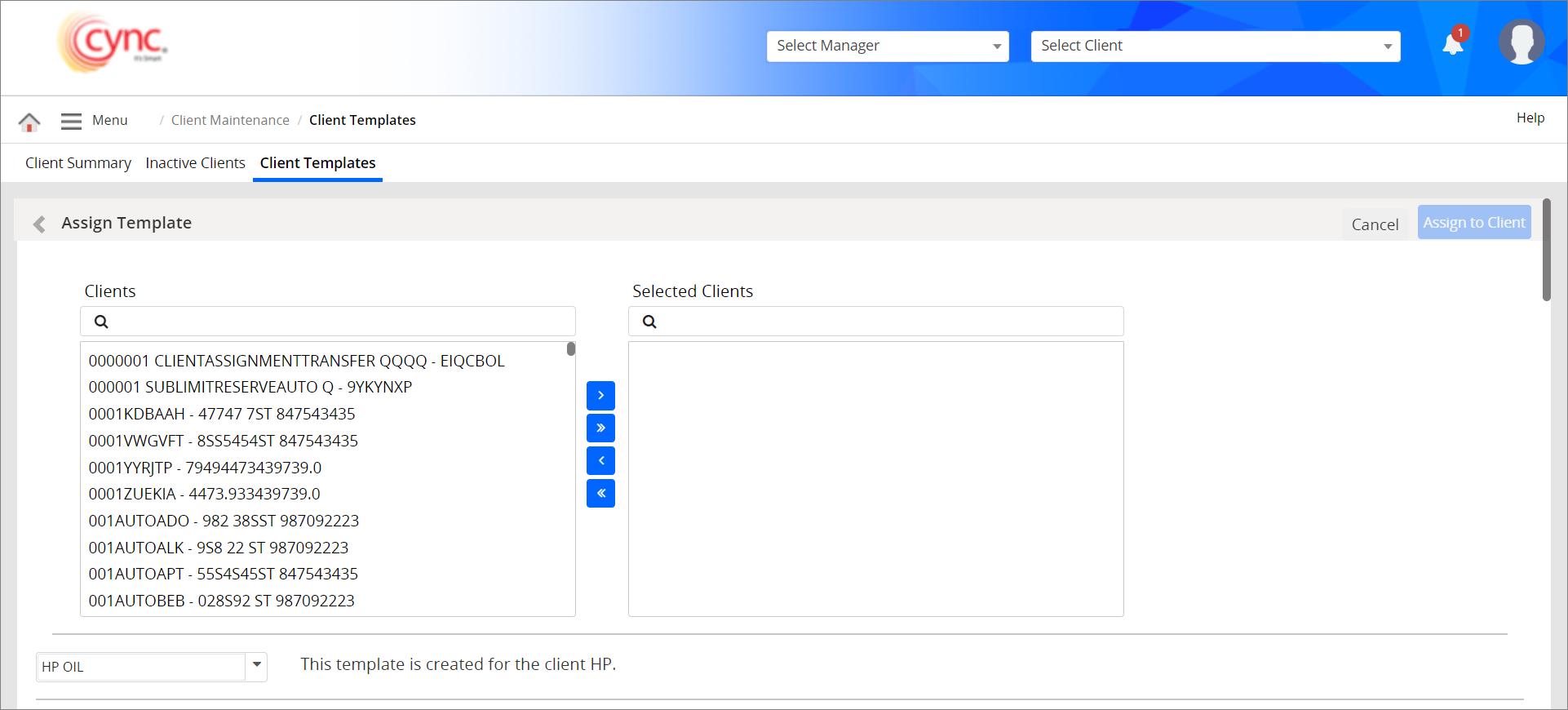Click the home icon in breadcrumb bar

tap(29, 122)
